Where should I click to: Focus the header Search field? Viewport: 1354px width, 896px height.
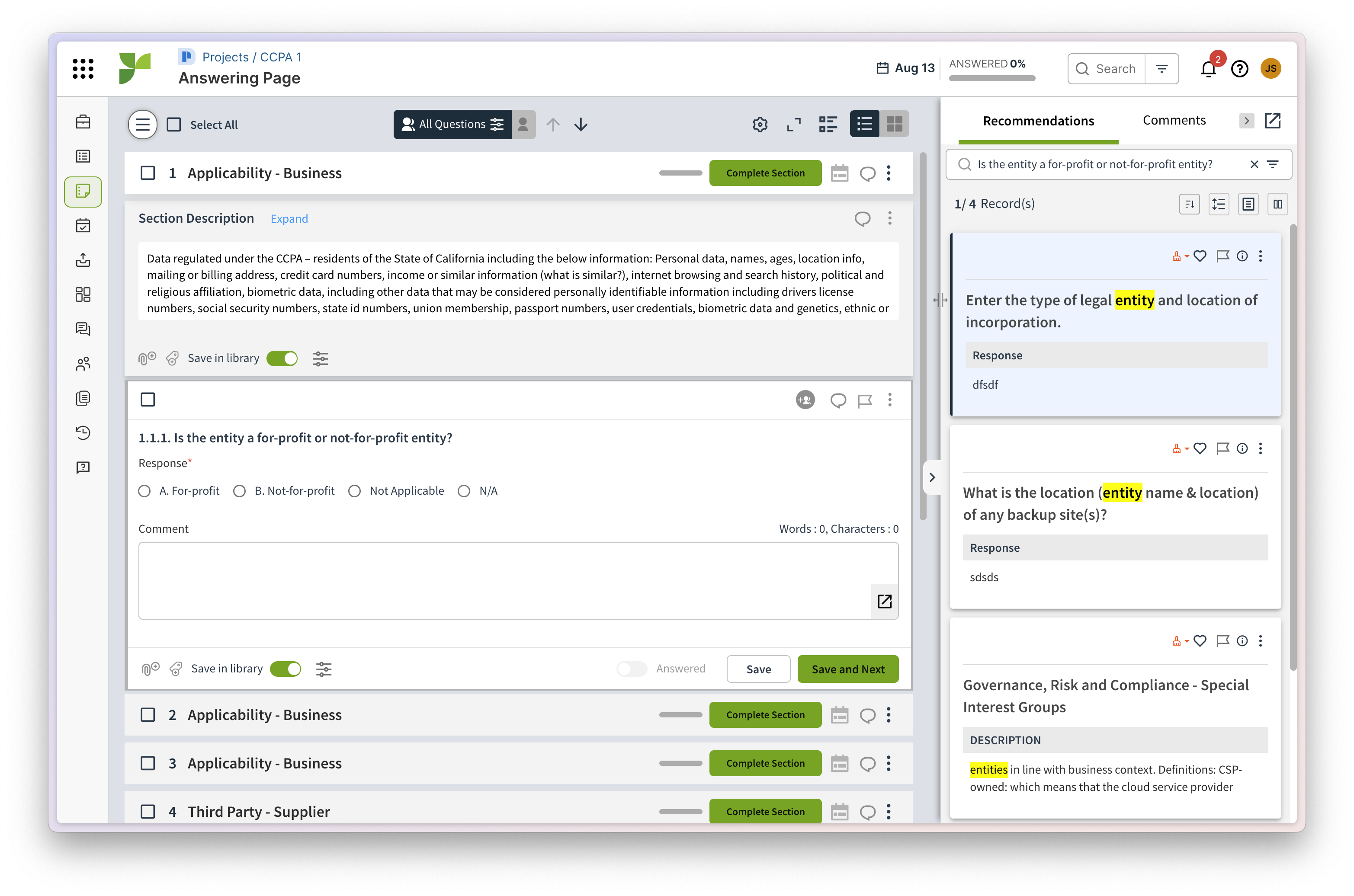pos(1107,69)
